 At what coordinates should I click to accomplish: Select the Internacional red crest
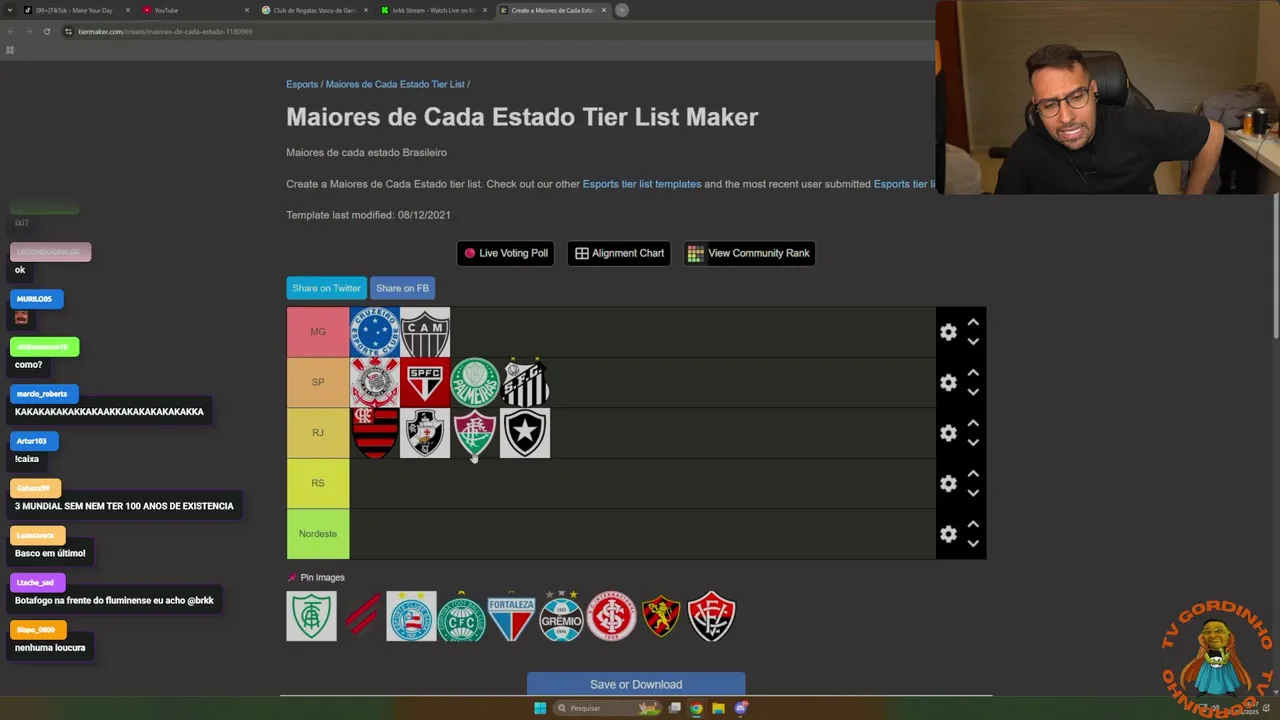pos(611,616)
